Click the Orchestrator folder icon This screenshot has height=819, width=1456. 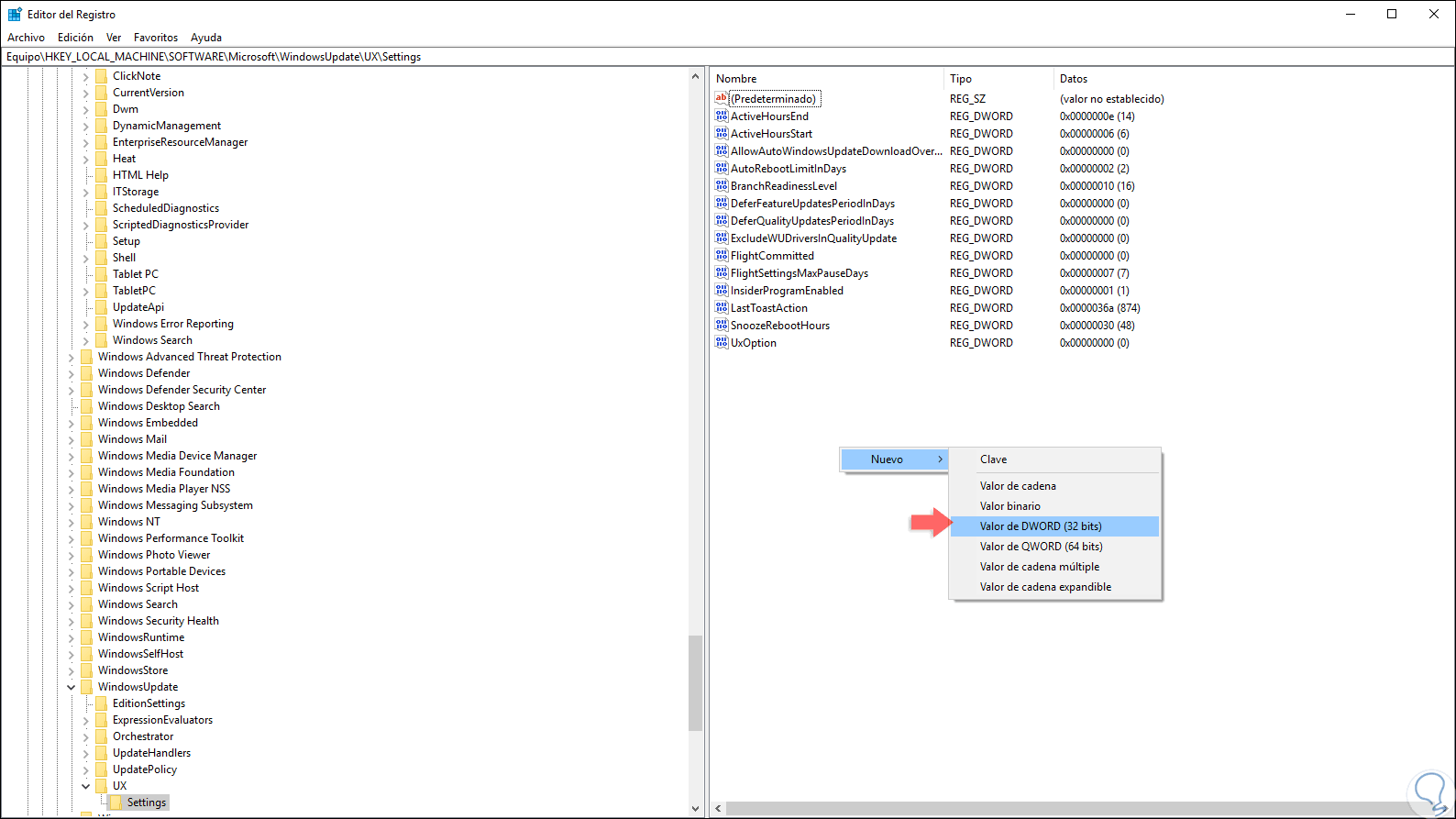102,736
